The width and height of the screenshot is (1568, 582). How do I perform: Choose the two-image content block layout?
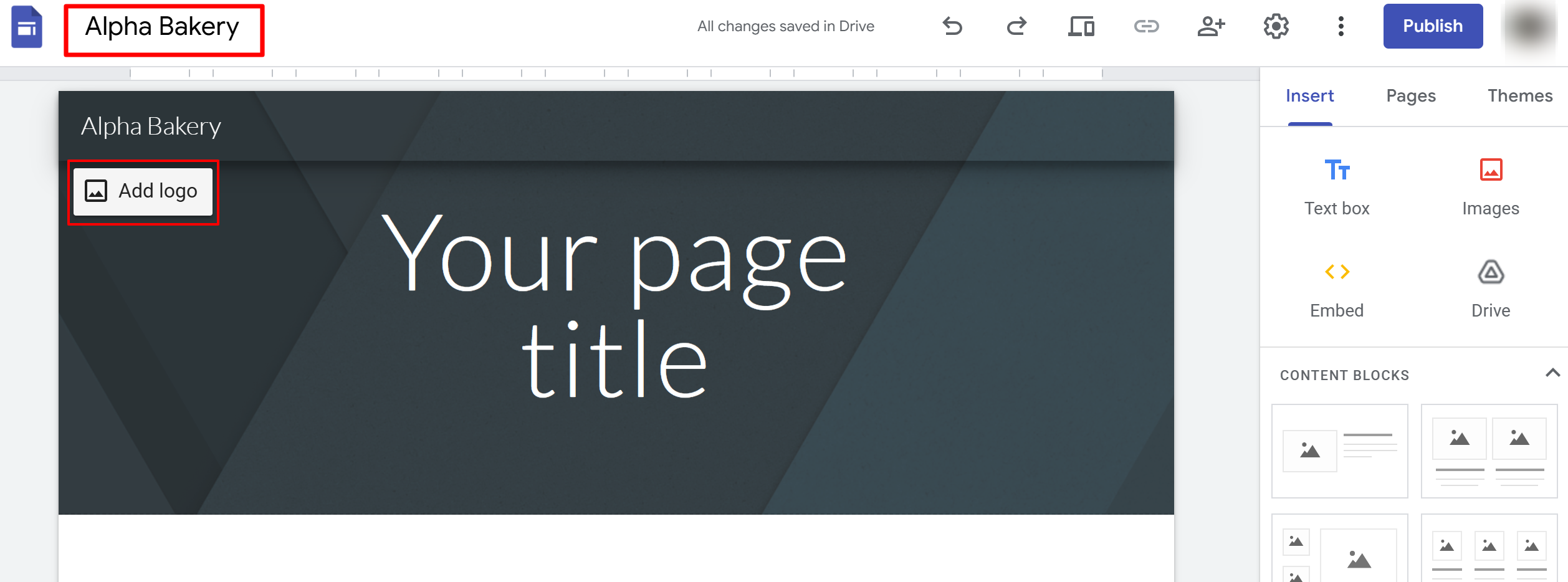point(1489,451)
